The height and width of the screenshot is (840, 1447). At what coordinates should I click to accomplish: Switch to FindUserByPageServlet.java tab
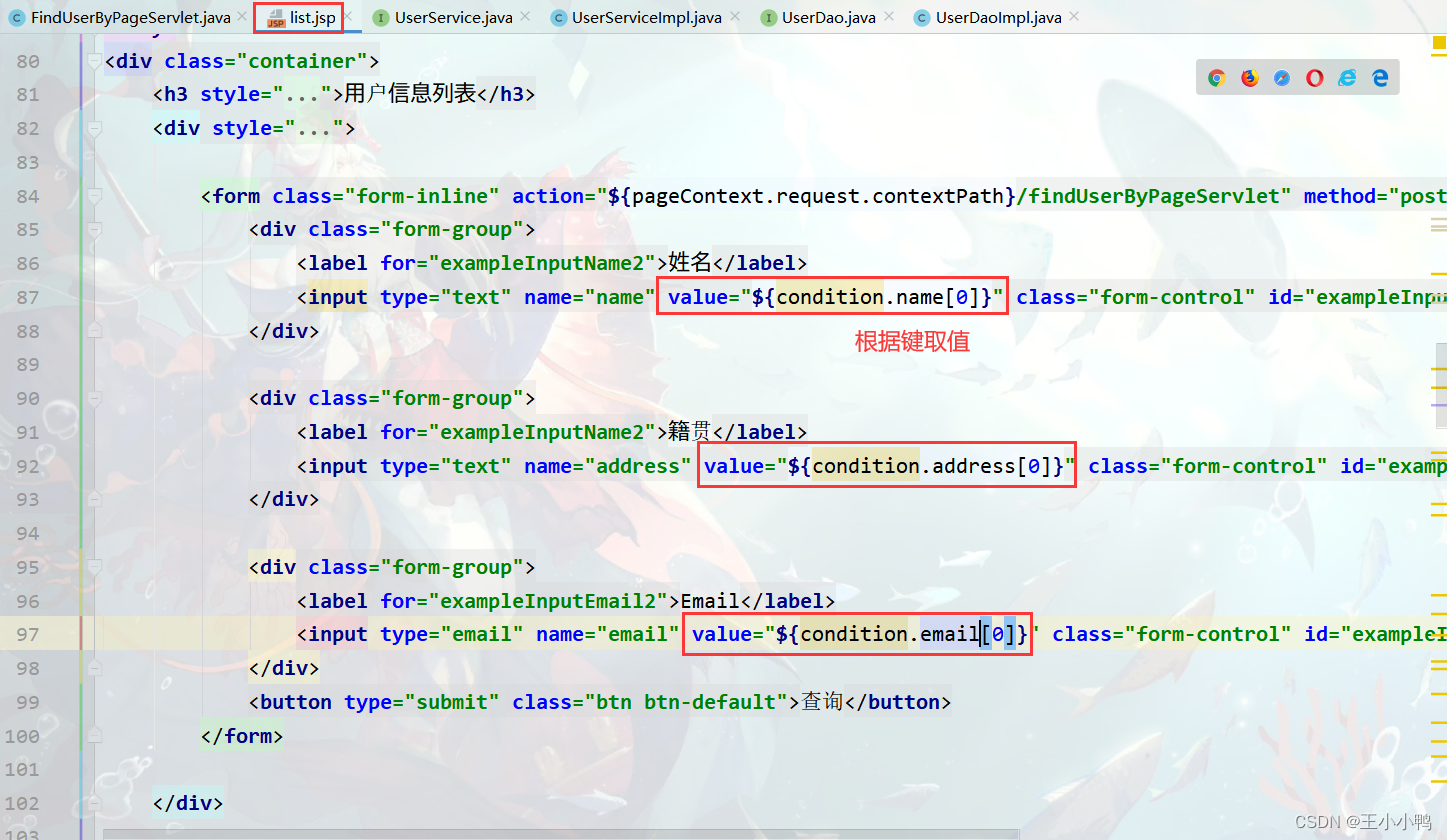[131, 18]
